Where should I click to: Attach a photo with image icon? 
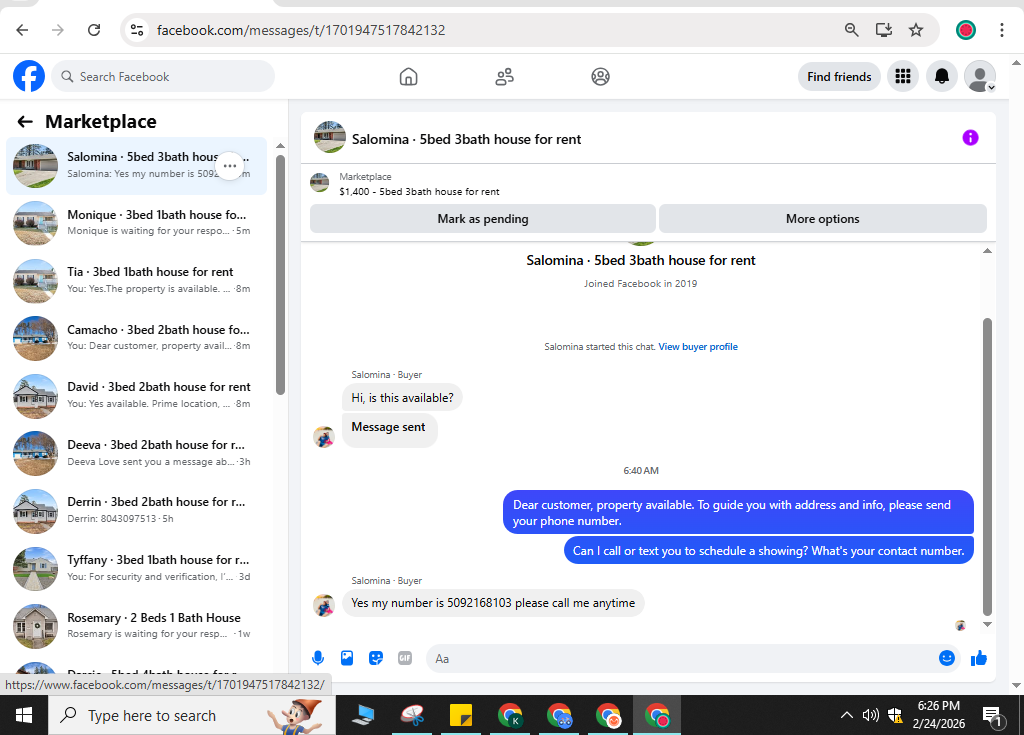pos(347,658)
